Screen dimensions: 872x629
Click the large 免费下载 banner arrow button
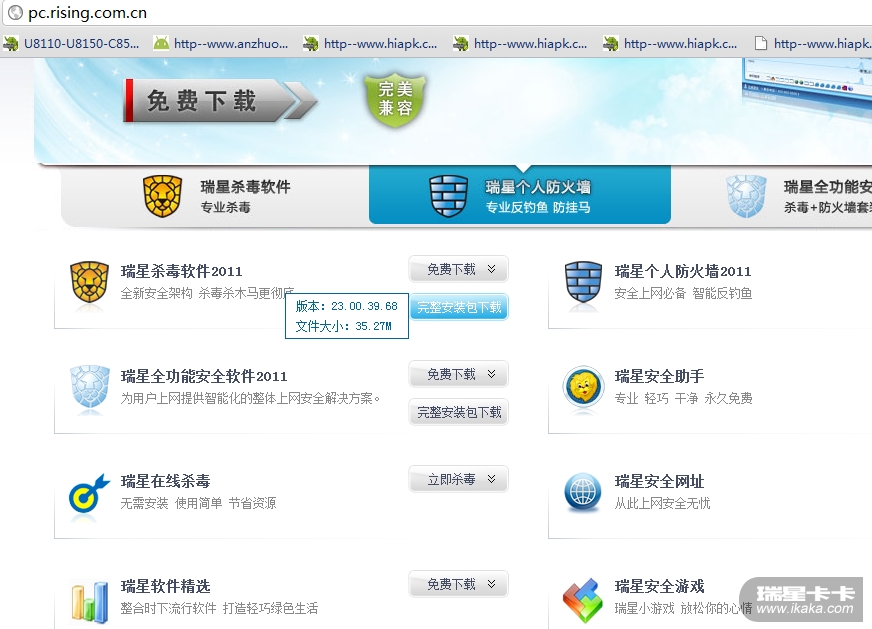220,101
